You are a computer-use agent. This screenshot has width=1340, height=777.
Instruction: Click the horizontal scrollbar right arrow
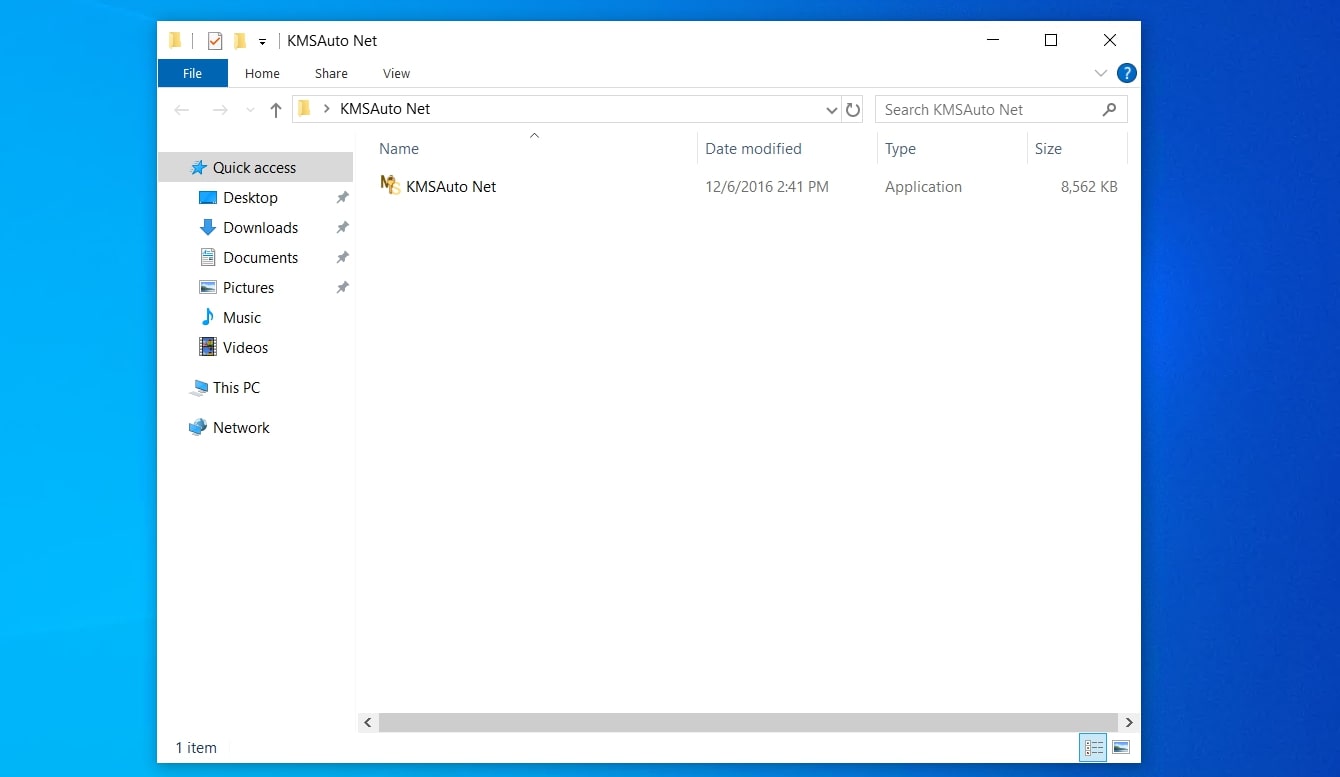[x=1129, y=722]
